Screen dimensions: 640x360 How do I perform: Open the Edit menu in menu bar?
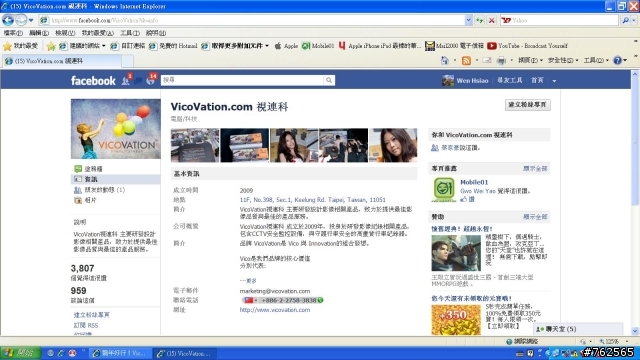tap(39, 33)
